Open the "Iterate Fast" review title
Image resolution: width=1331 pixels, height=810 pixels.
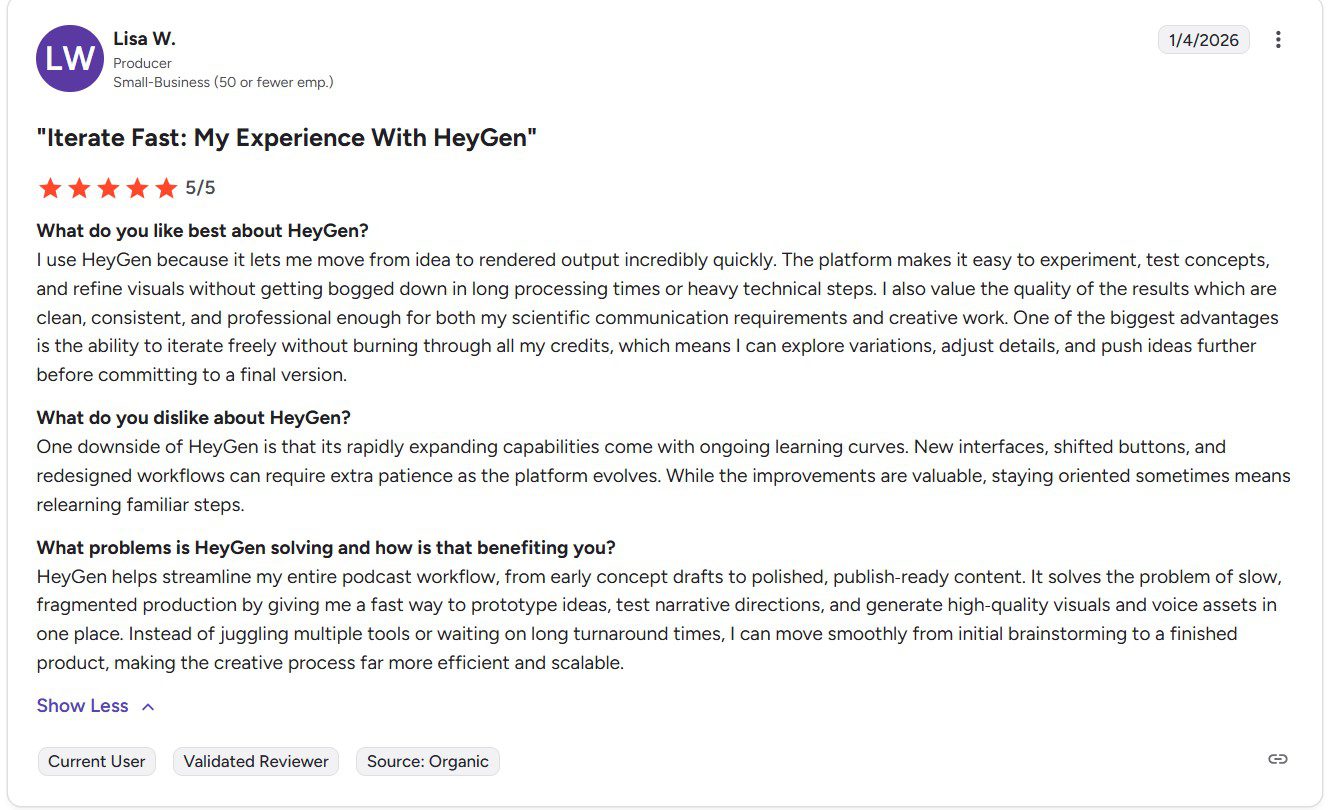[286, 137]
